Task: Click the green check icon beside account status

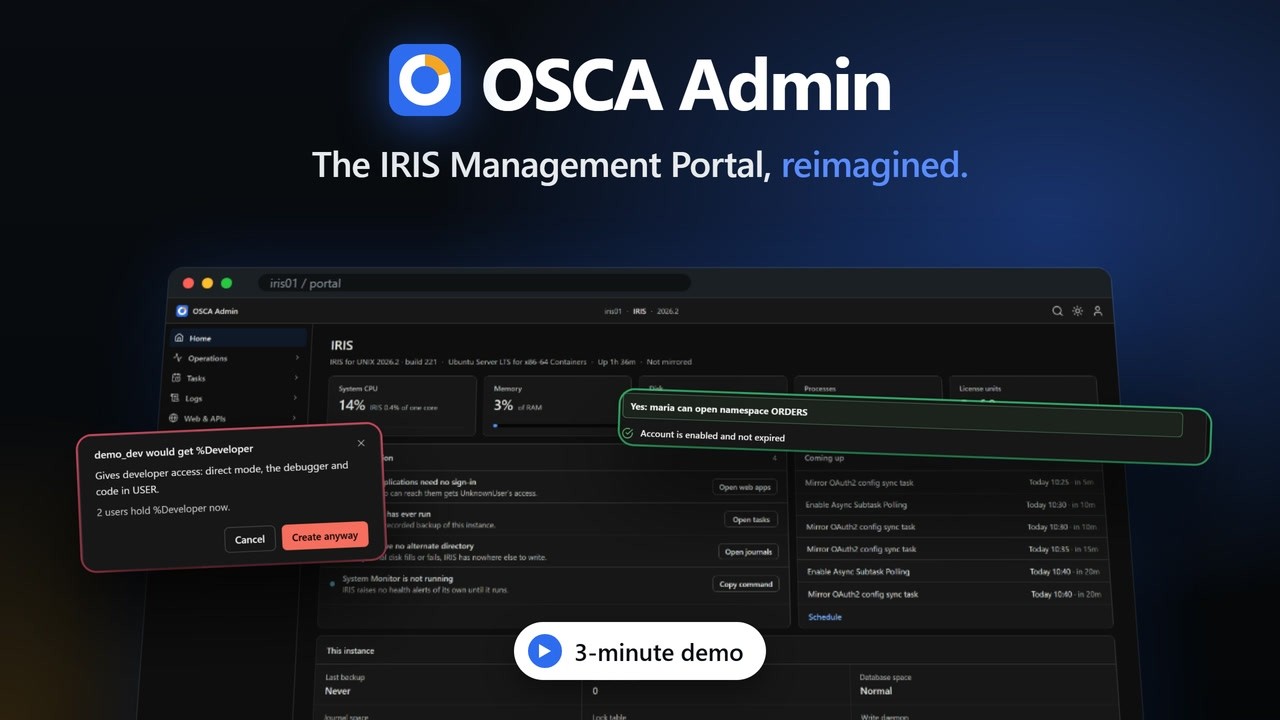Action: 628,434
